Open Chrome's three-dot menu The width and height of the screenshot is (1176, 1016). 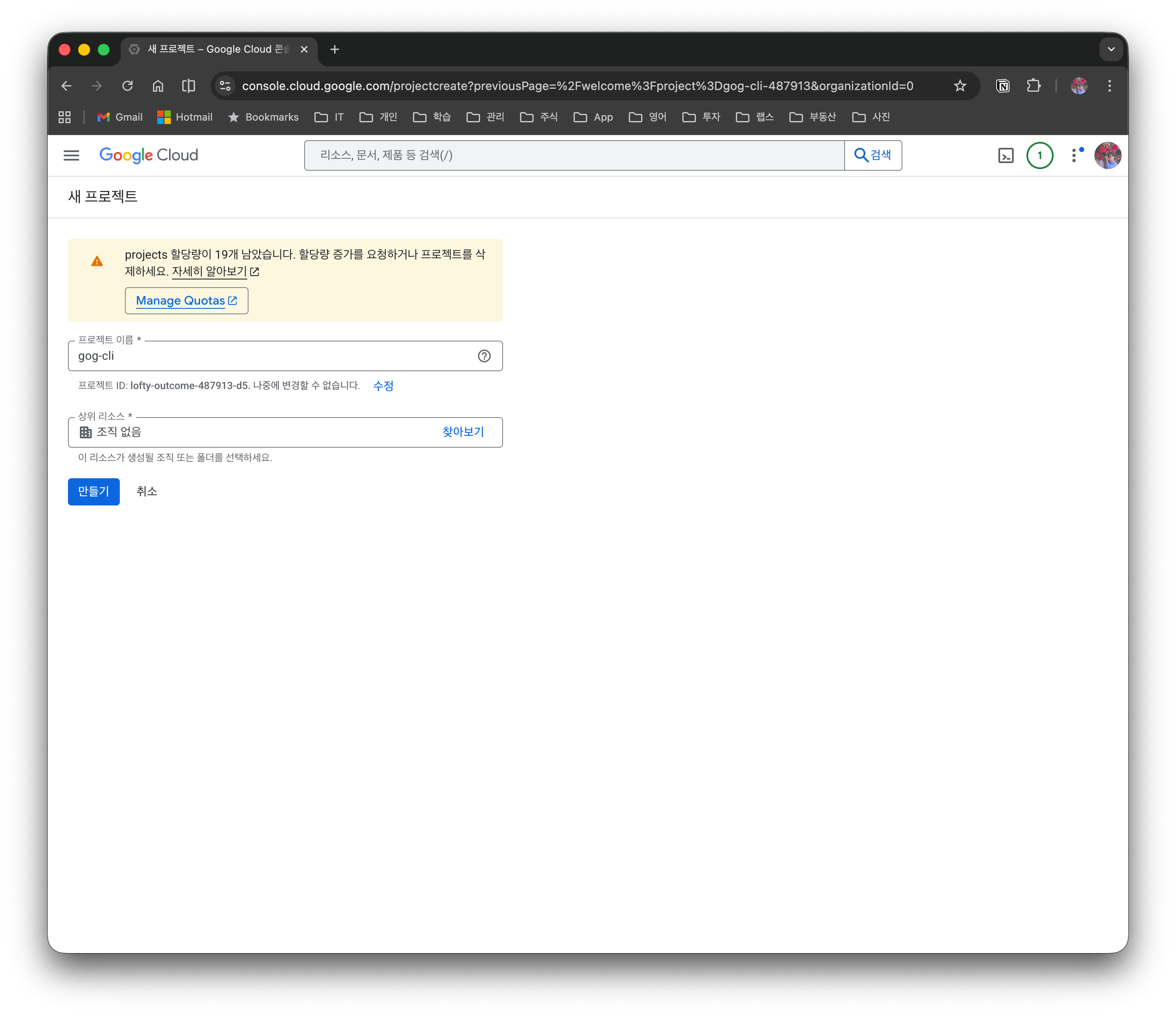click(x=1109, y=86)
